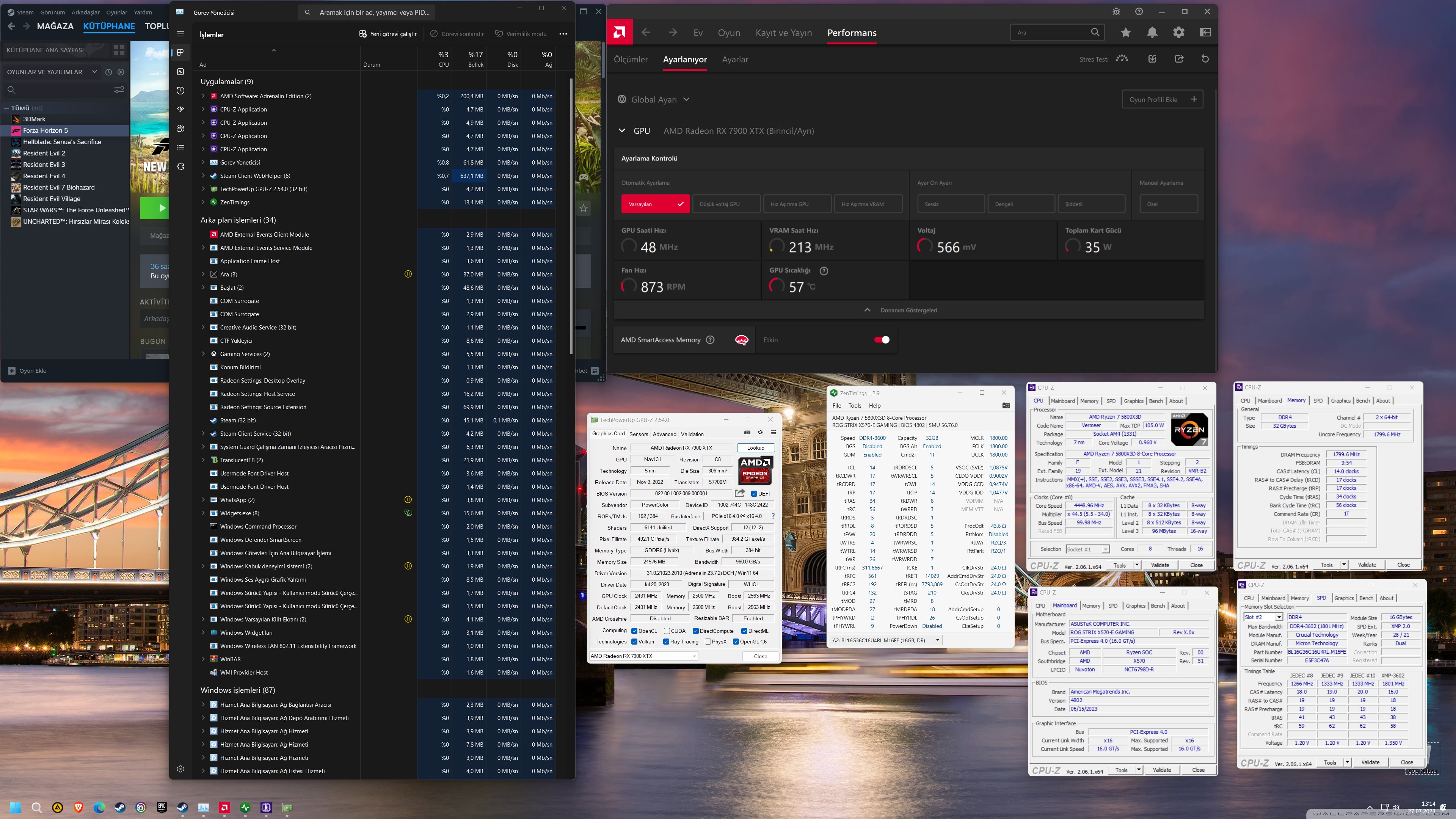Toggle Vulkan checkbox in GPU-Z
This screenshot has width=1456, height=819.
tap(634, 642)
